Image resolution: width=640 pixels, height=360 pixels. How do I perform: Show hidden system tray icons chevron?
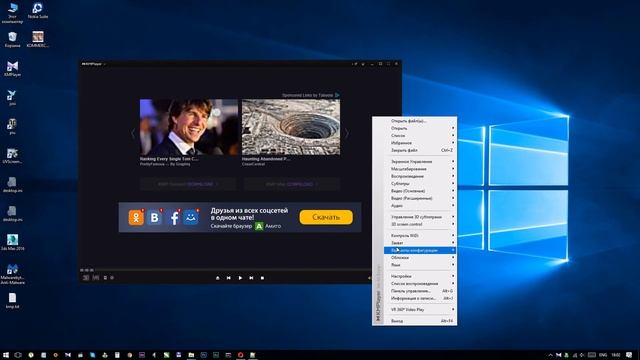[550, 355]
